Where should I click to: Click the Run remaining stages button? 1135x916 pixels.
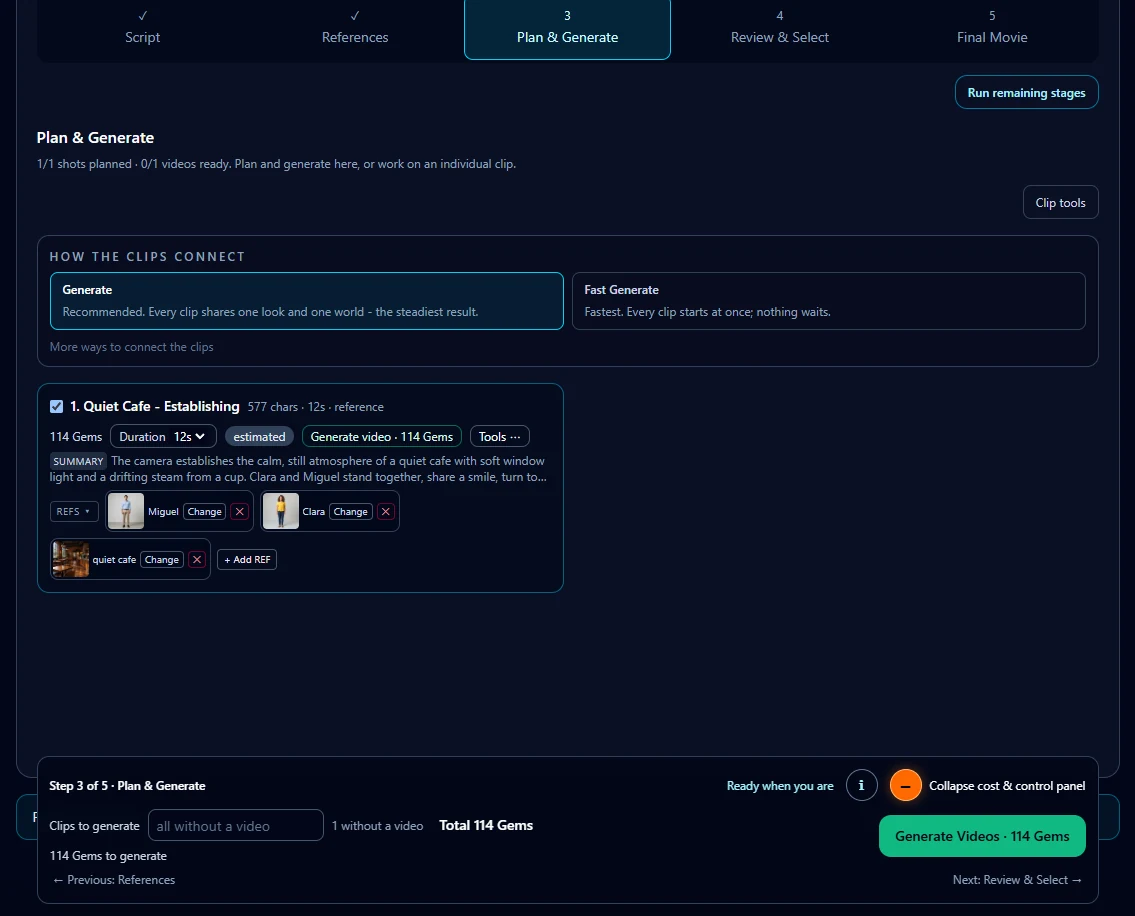coord(1026,93)
